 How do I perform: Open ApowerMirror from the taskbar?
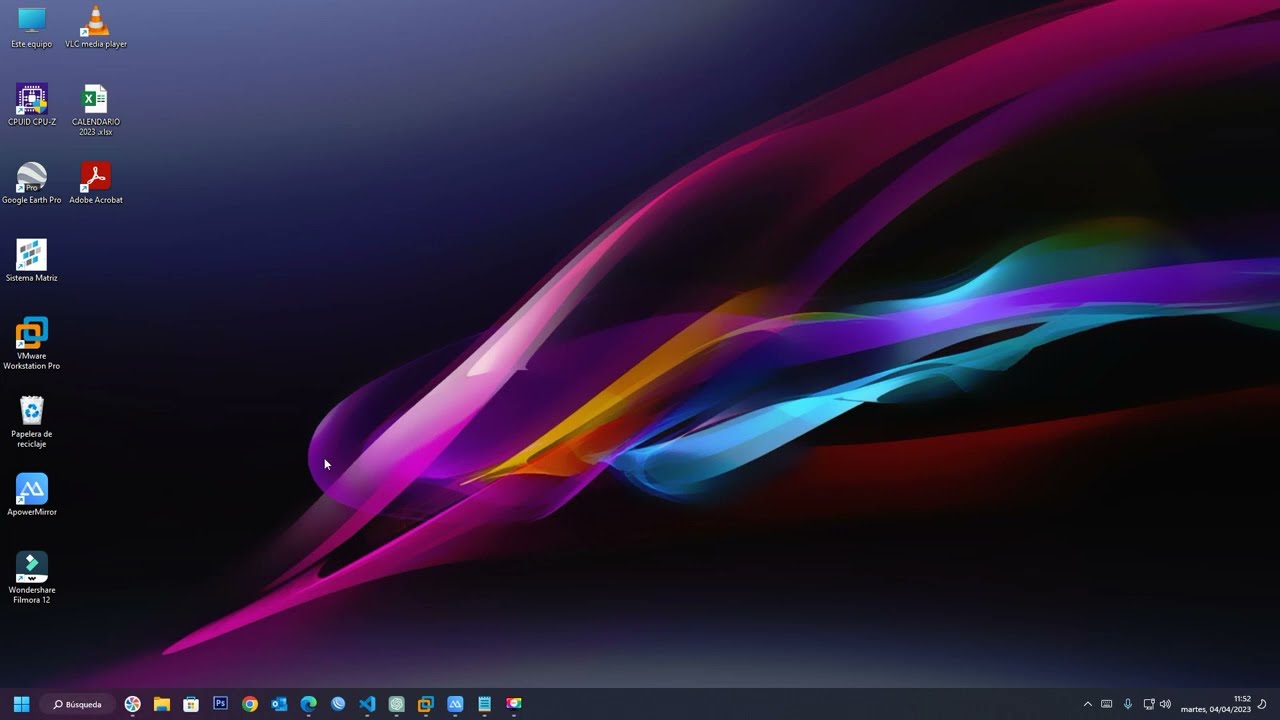pos(455,704)
